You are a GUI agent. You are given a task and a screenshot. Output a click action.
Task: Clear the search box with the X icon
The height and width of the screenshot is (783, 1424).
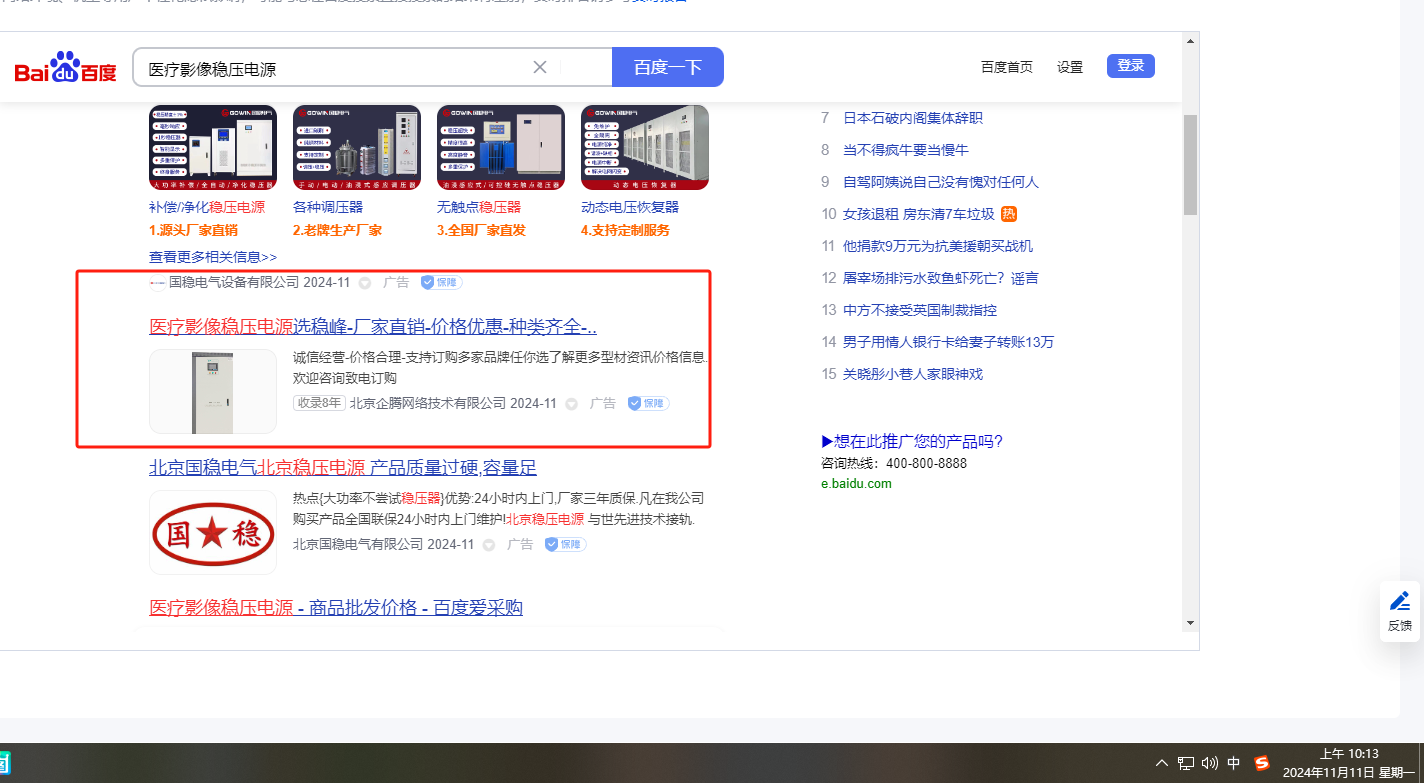pyautogui.click(x=540, y=67)
